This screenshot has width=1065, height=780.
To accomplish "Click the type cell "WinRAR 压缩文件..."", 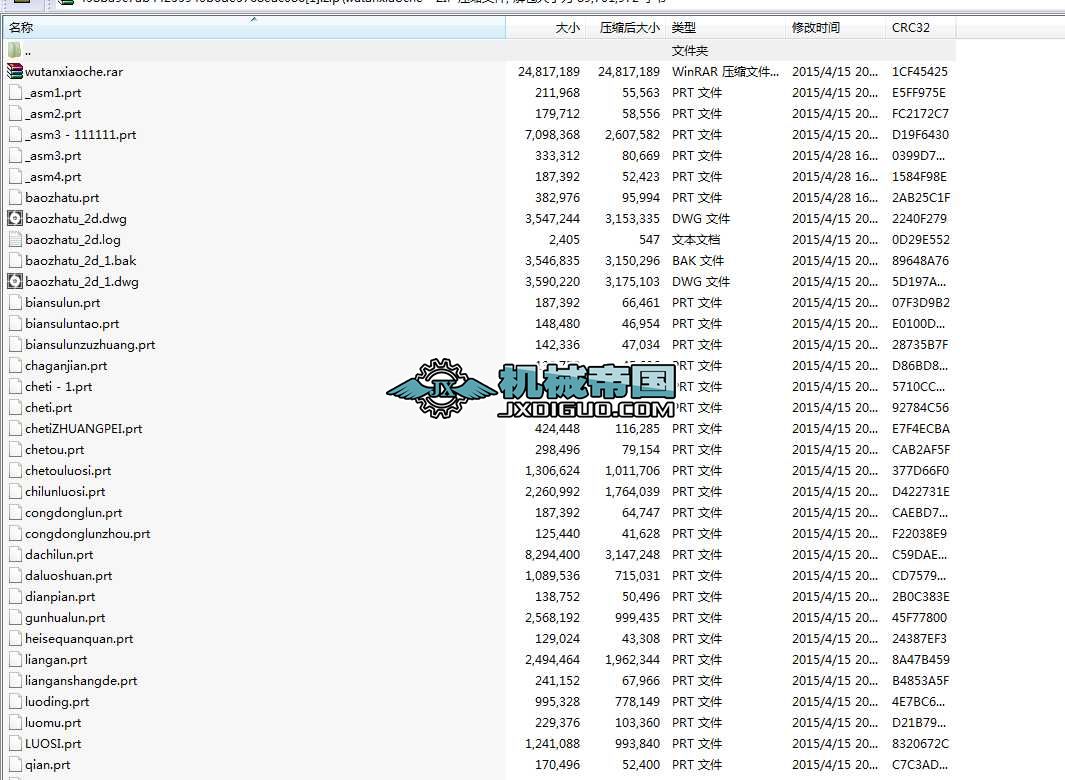I will (725, 71).
